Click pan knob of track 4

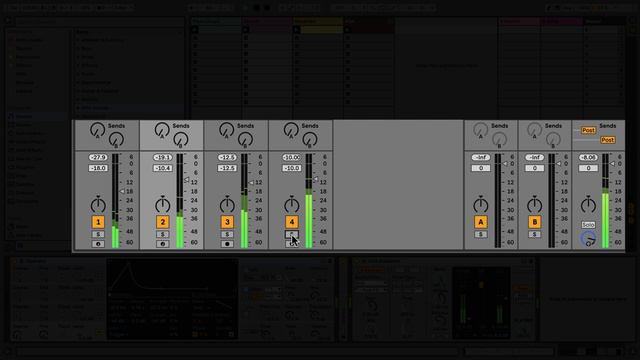291,204
